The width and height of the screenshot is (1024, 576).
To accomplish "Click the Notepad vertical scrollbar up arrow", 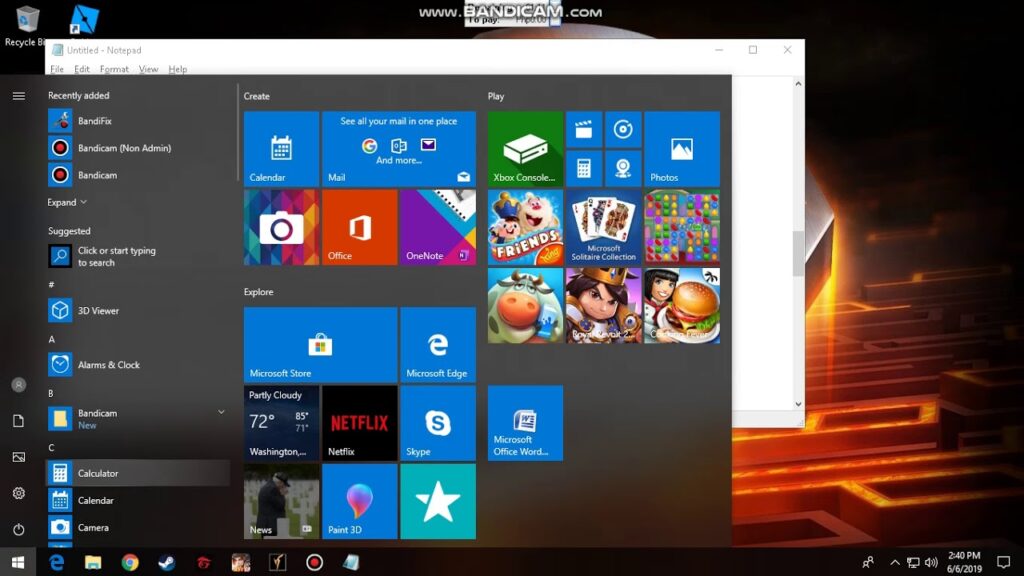I will (798, 84).
